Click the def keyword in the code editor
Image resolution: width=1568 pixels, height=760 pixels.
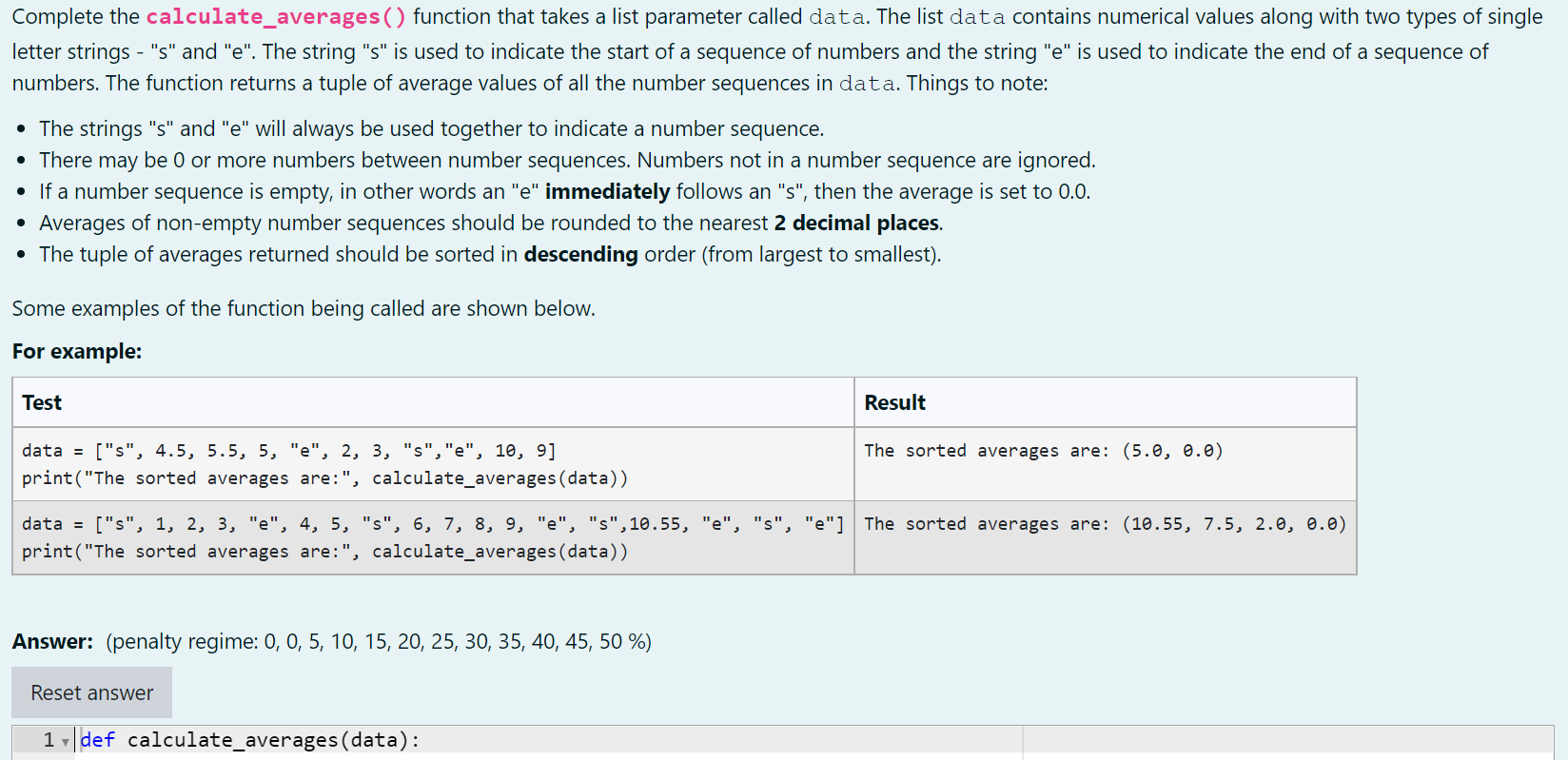pyautogui.click(x=97, y=740)
